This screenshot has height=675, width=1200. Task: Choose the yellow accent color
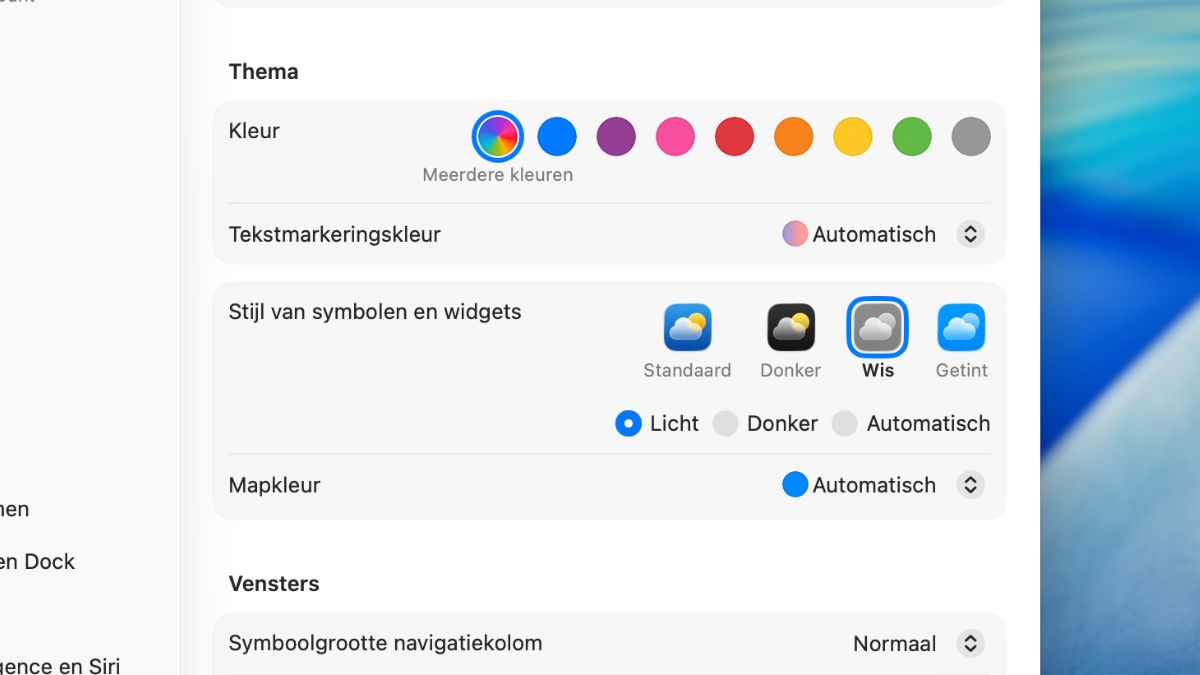coord(853,137)
